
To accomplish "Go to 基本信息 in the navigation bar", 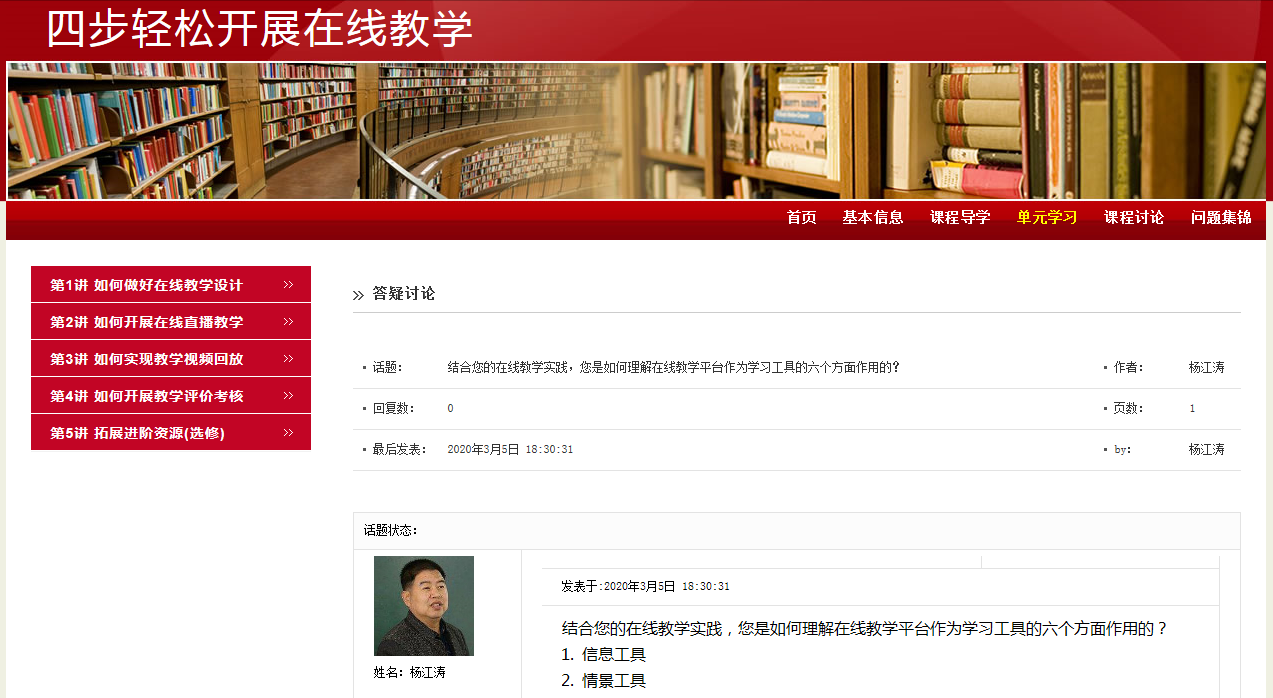I will [x=872, y=217].
